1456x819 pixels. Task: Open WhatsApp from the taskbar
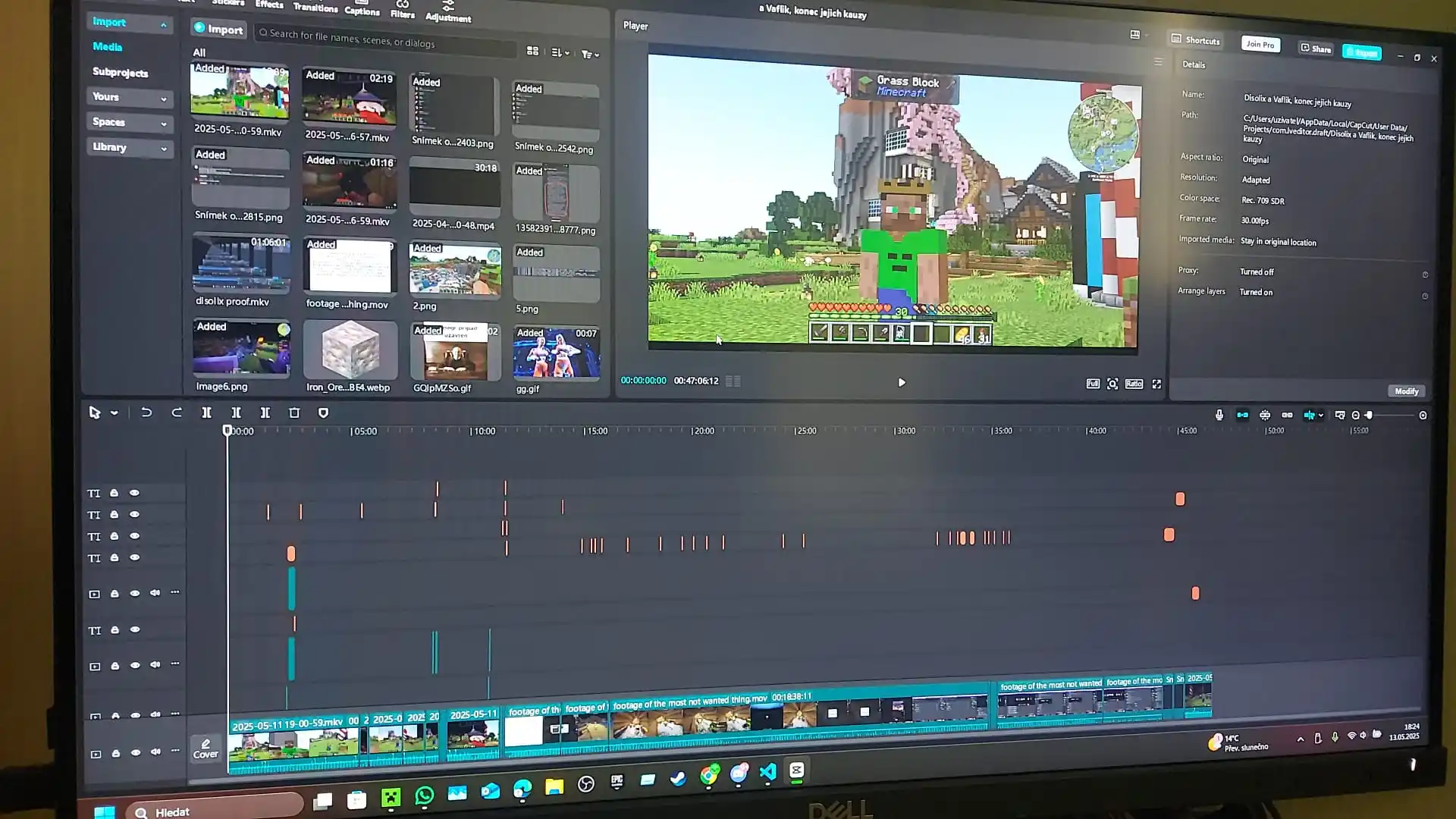tap(425, 795)
